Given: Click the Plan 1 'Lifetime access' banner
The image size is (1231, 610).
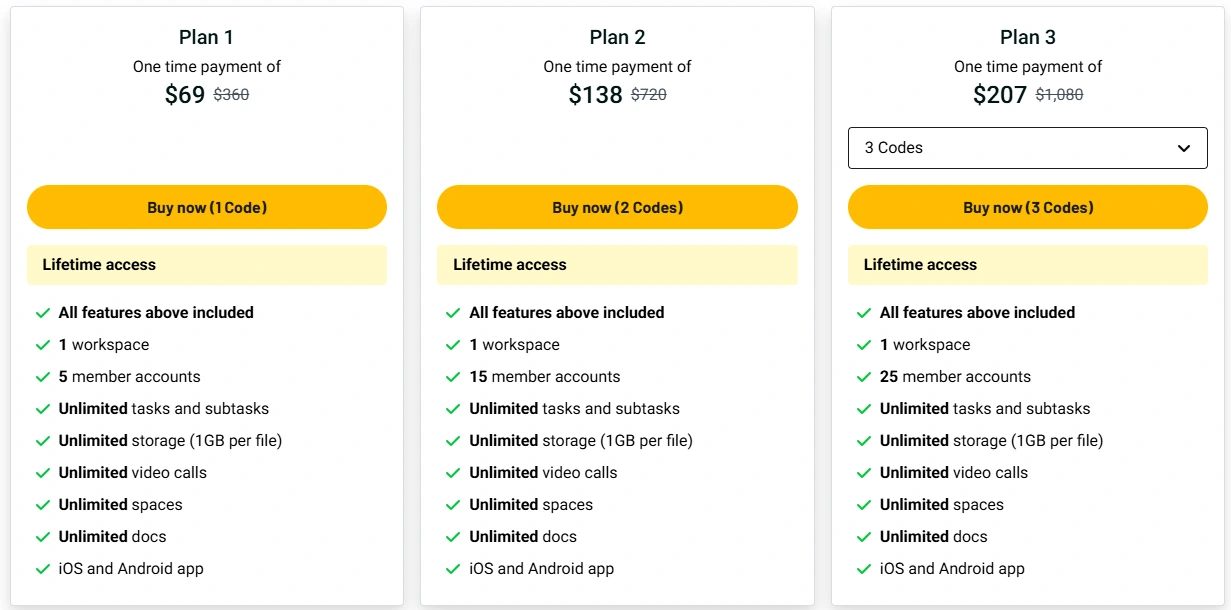Looking at the screenshot, I should pos(207,265).
